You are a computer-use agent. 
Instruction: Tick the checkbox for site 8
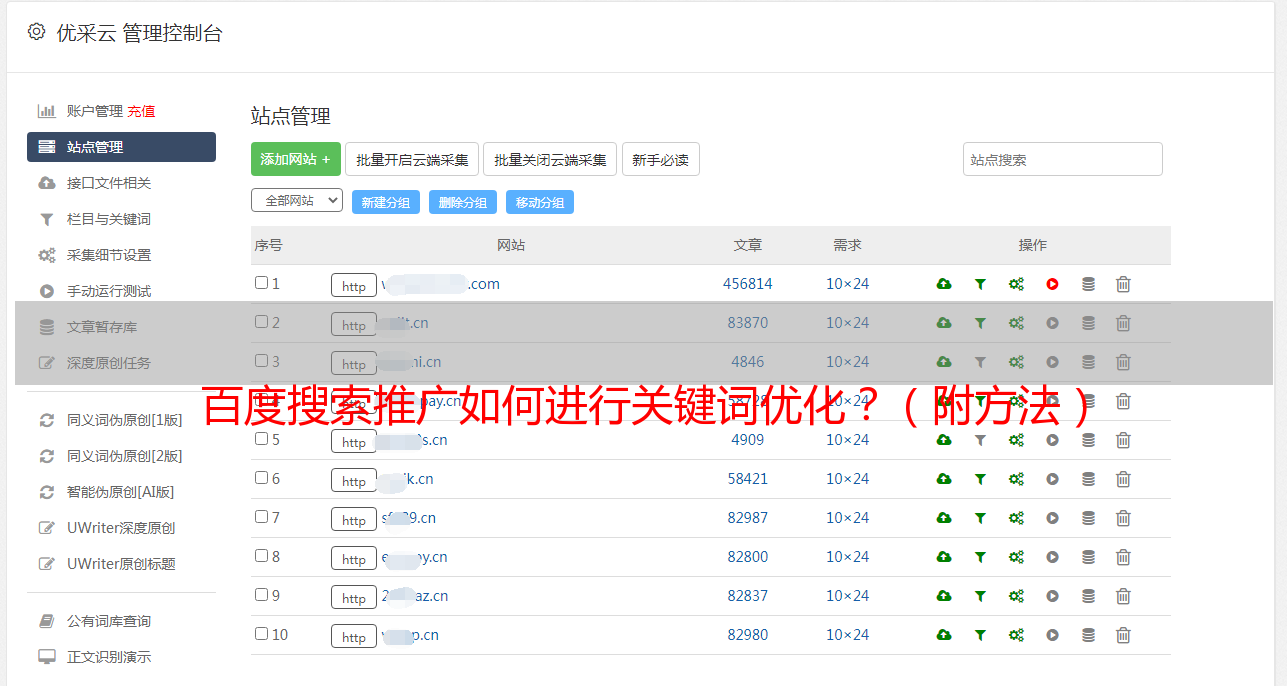click(x=261, y=556)
